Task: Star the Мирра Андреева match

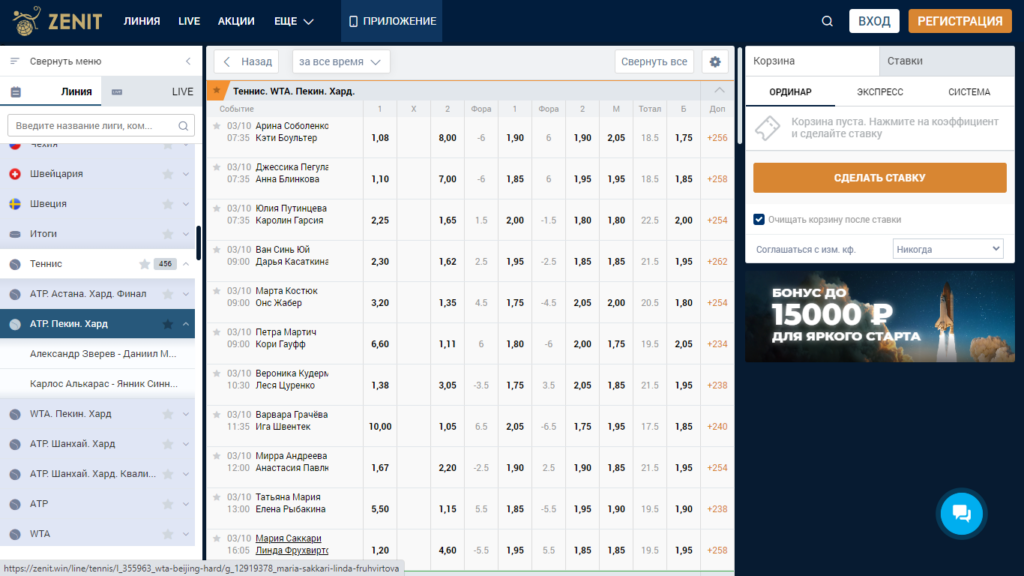Action: click(x=217, y=456)
